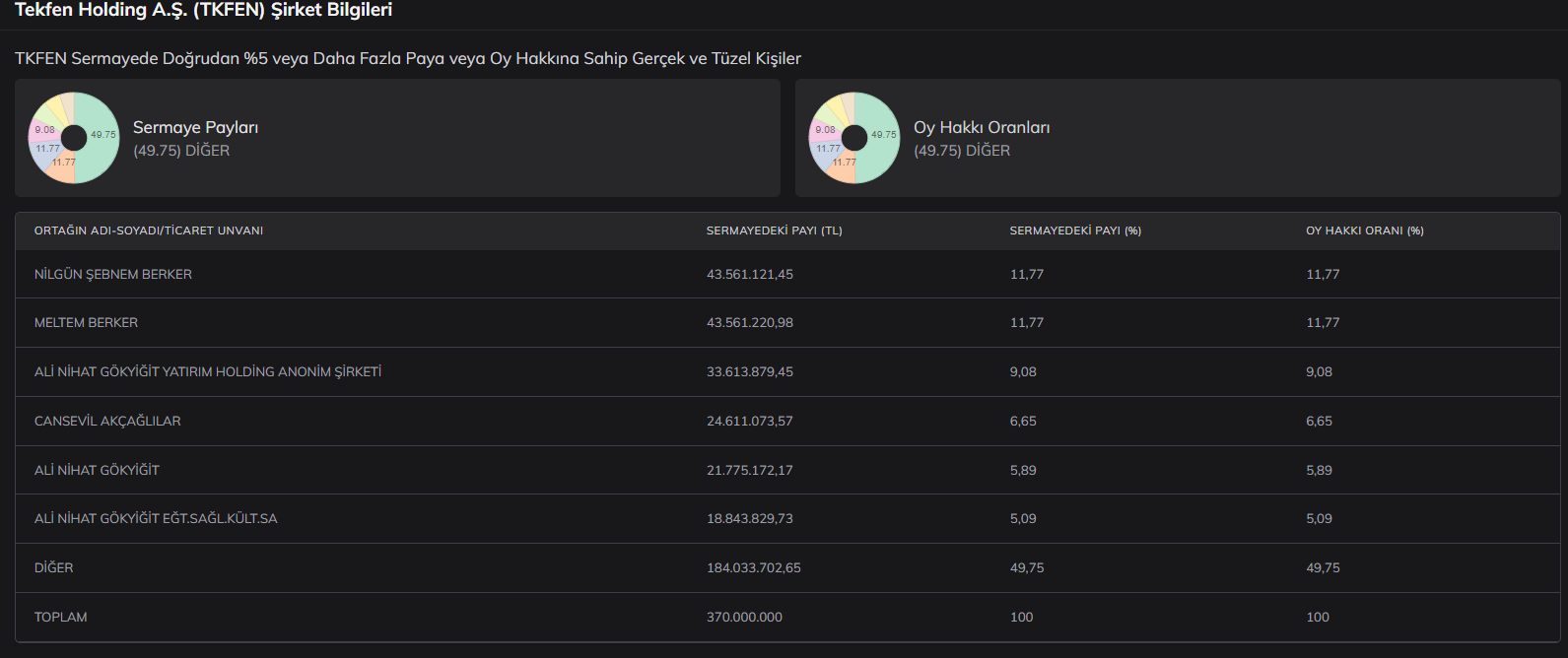
Task: Select the amount 43.561.121,45
Action: pyautogui.click(x=750, y=275)
